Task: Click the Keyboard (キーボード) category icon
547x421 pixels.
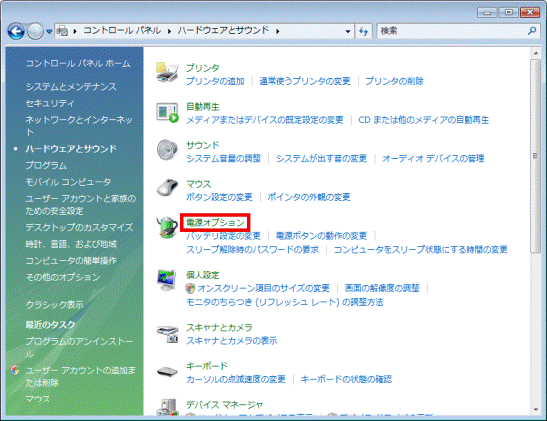Action: [x=167, y=372]
